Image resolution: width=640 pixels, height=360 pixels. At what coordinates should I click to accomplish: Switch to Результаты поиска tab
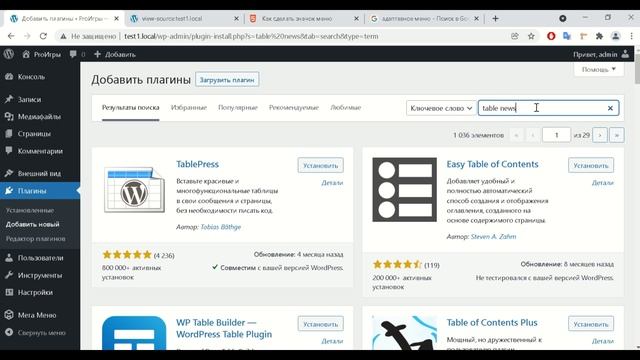pyautogui.click(x=131, y=108)
